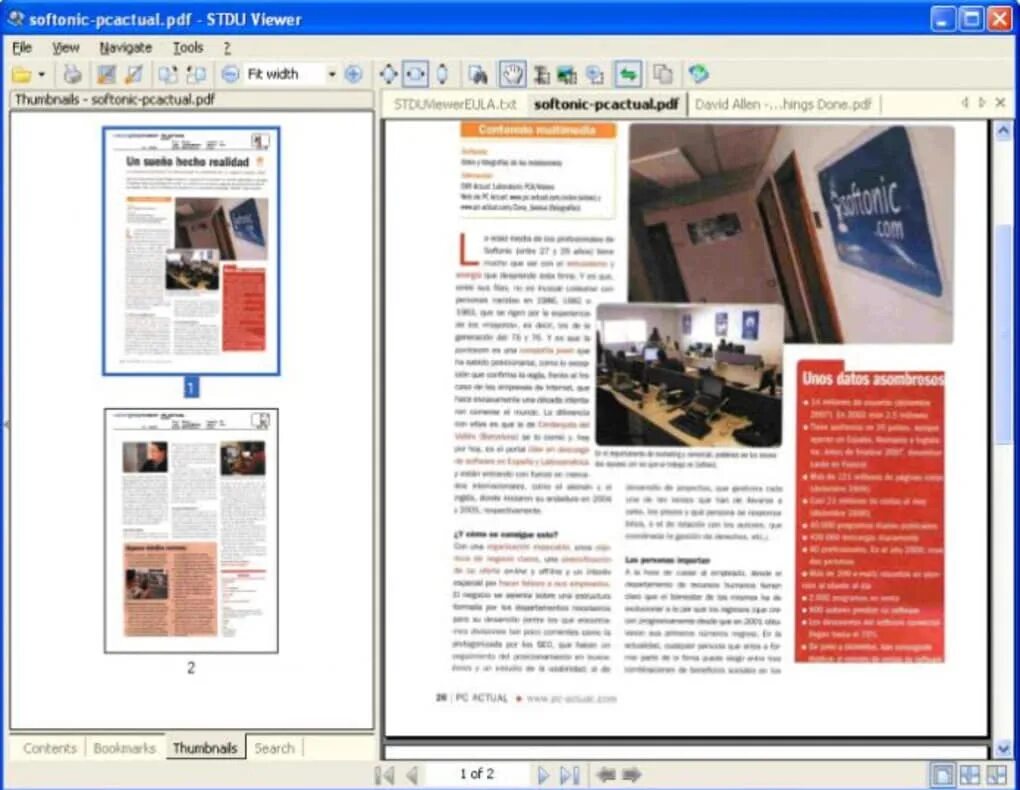The height and width of the screenshot is (790, 1020).
Task: Click the Fit width zoom field
Action: coord(284,74)
